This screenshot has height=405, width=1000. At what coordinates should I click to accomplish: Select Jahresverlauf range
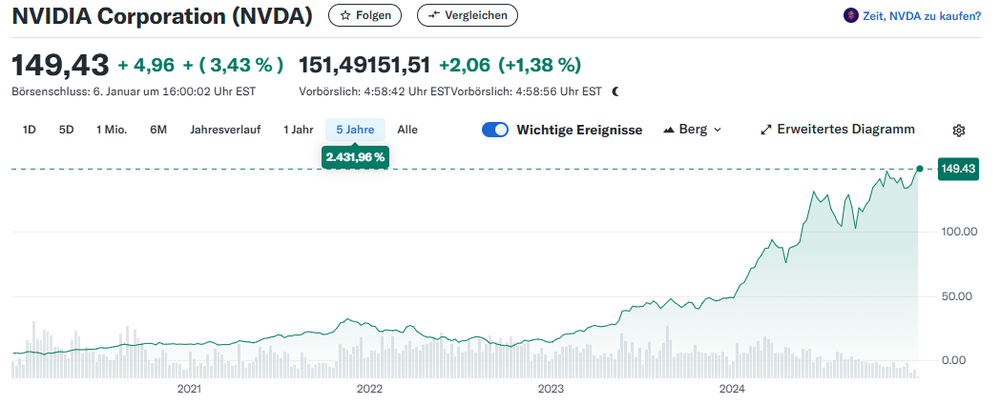[225, 129]
